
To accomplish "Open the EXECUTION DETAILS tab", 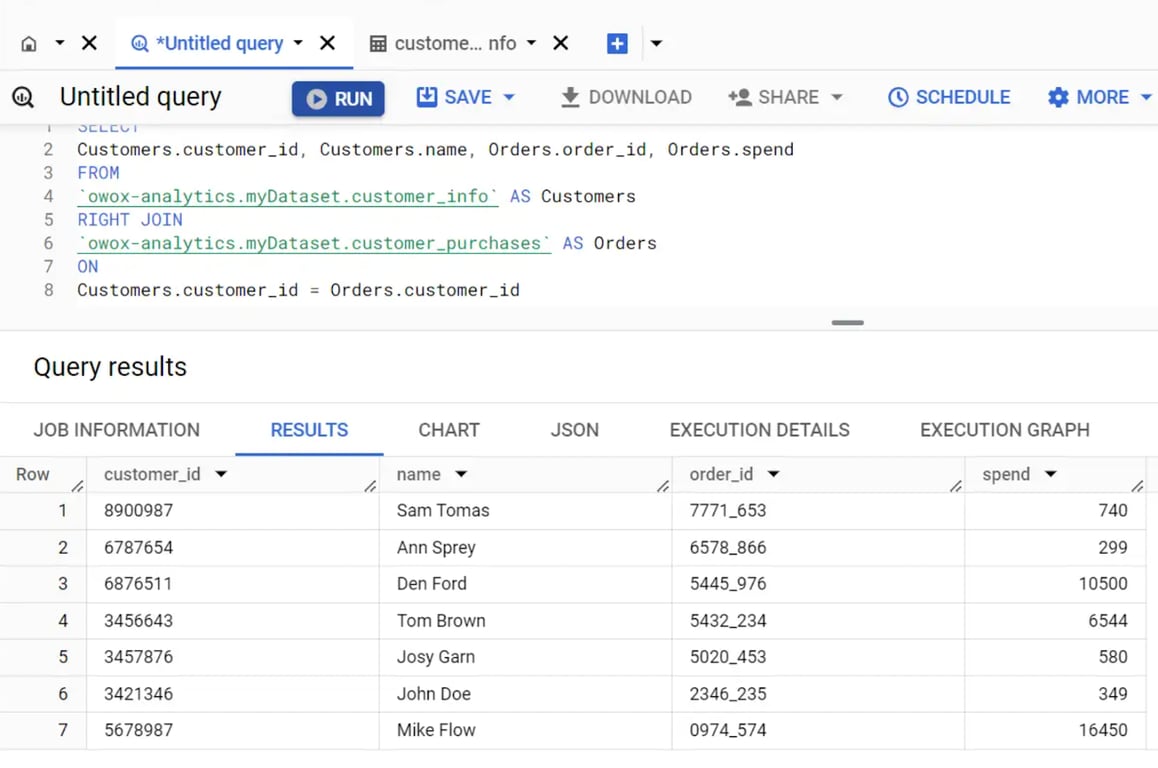I will pos(759,430).
